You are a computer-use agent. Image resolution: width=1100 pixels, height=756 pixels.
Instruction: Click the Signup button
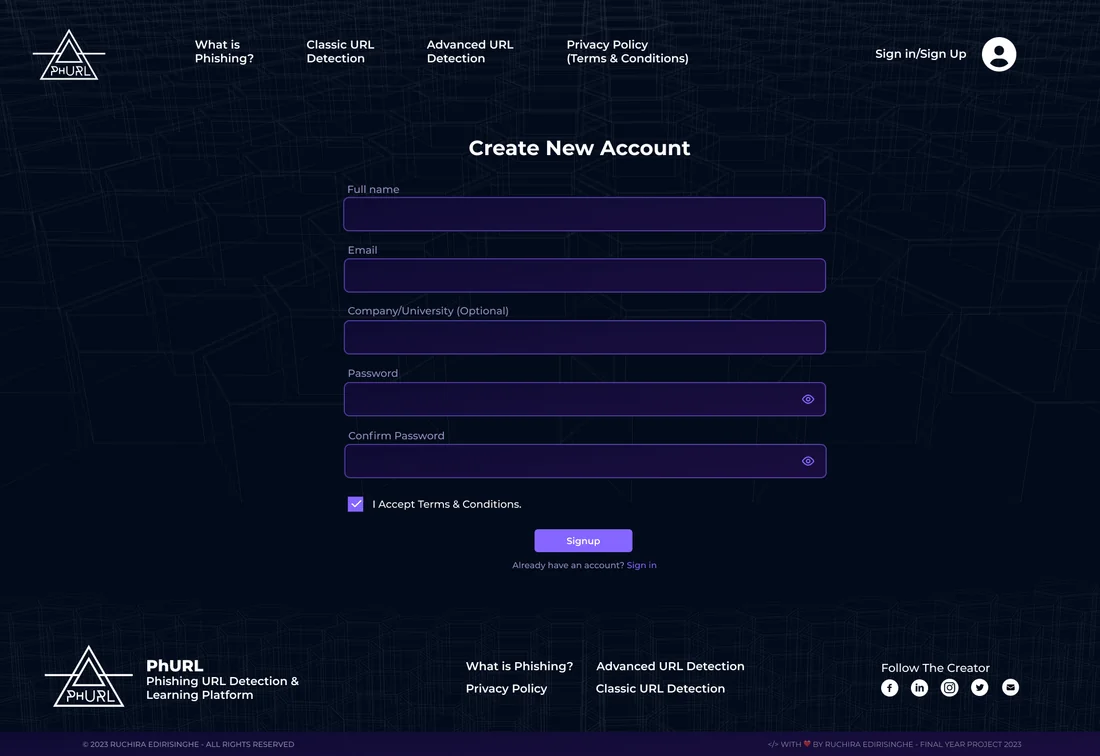point(583,541)
